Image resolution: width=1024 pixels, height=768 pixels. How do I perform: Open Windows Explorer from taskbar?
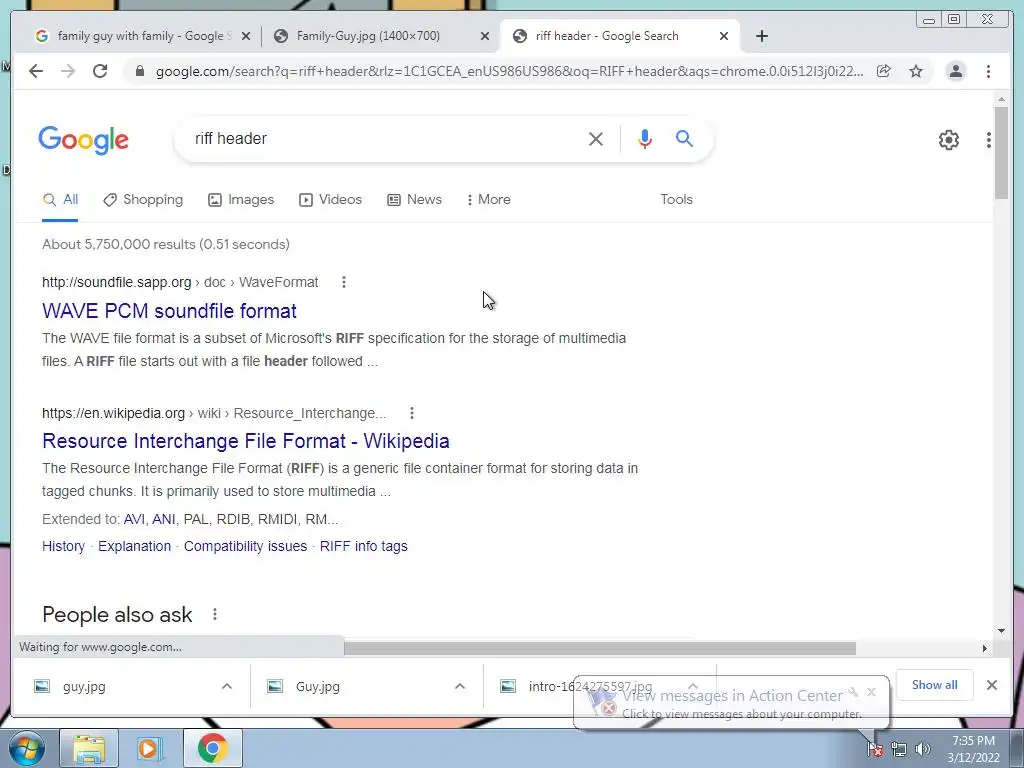click(x=89, y=748)
